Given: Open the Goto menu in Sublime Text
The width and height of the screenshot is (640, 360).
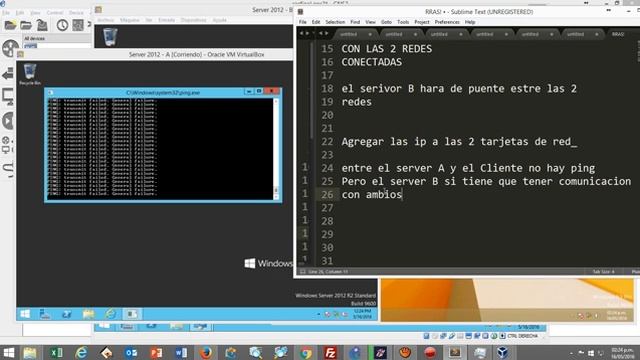Looking at the screenshot, I should pyautogui.click(x=386, y=22).
